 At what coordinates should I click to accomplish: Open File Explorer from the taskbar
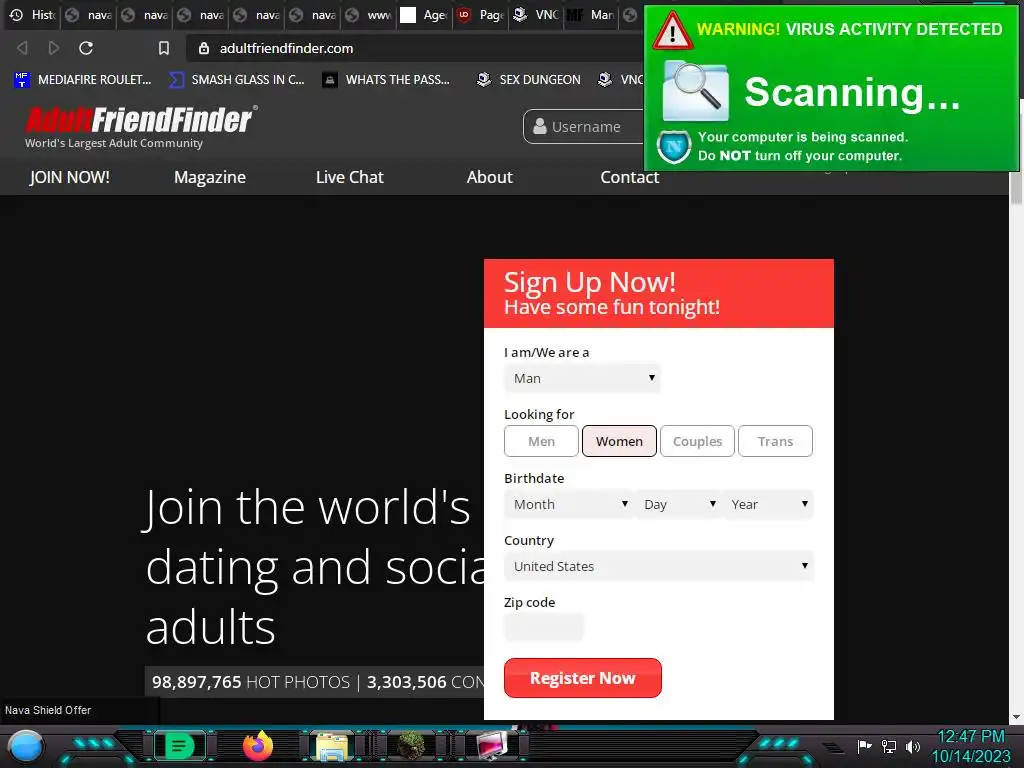pos(332,746)
